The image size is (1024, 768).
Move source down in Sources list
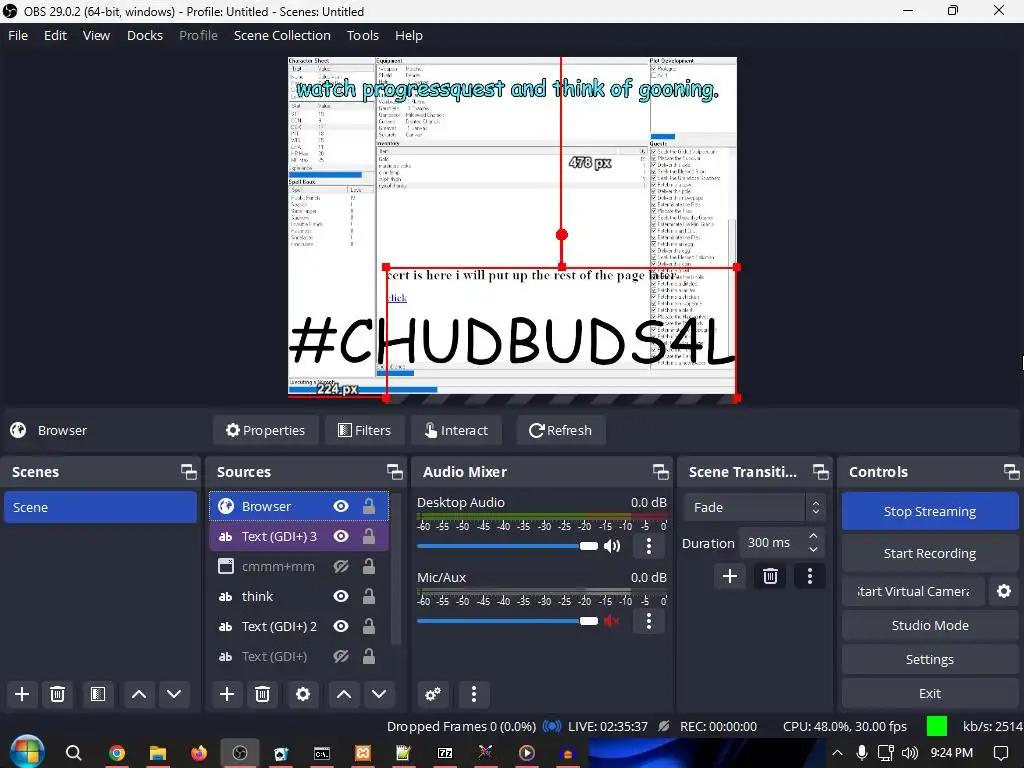coord(379,694)
